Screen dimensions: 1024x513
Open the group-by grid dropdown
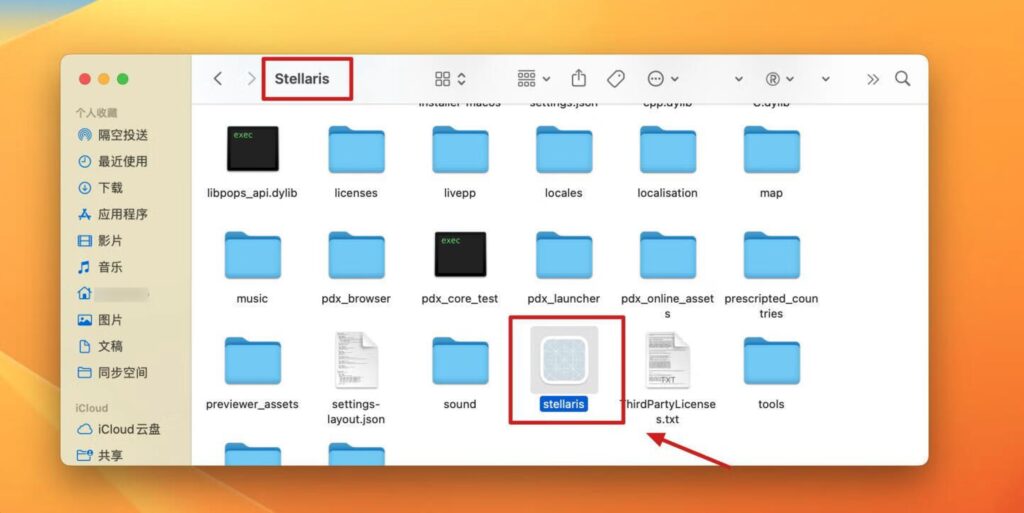(533, 78)
